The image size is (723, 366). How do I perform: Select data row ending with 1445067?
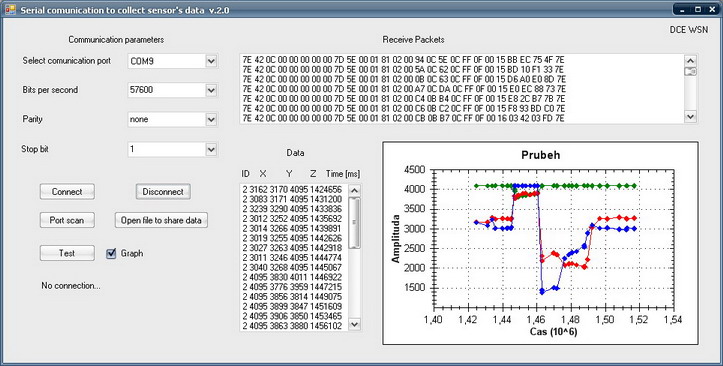pos(292,267)
